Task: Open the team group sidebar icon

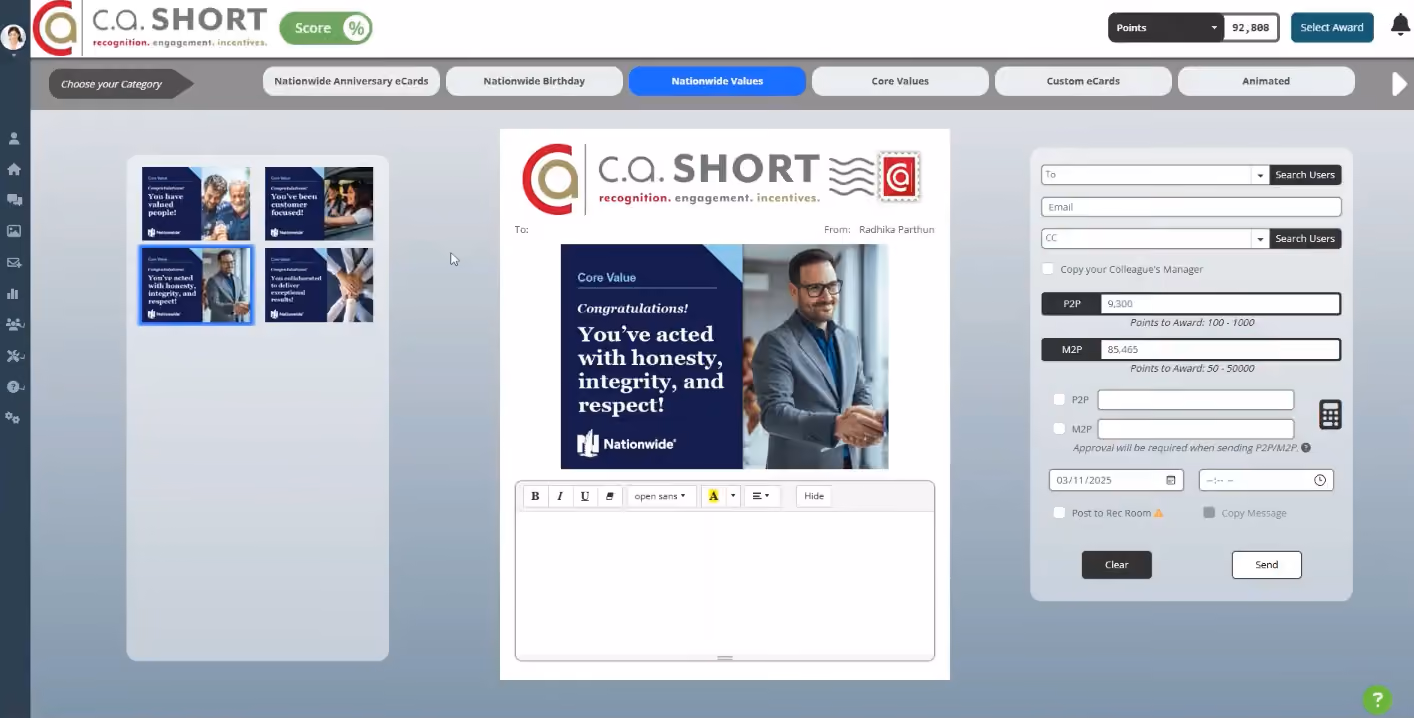Action: click(14, 324)
